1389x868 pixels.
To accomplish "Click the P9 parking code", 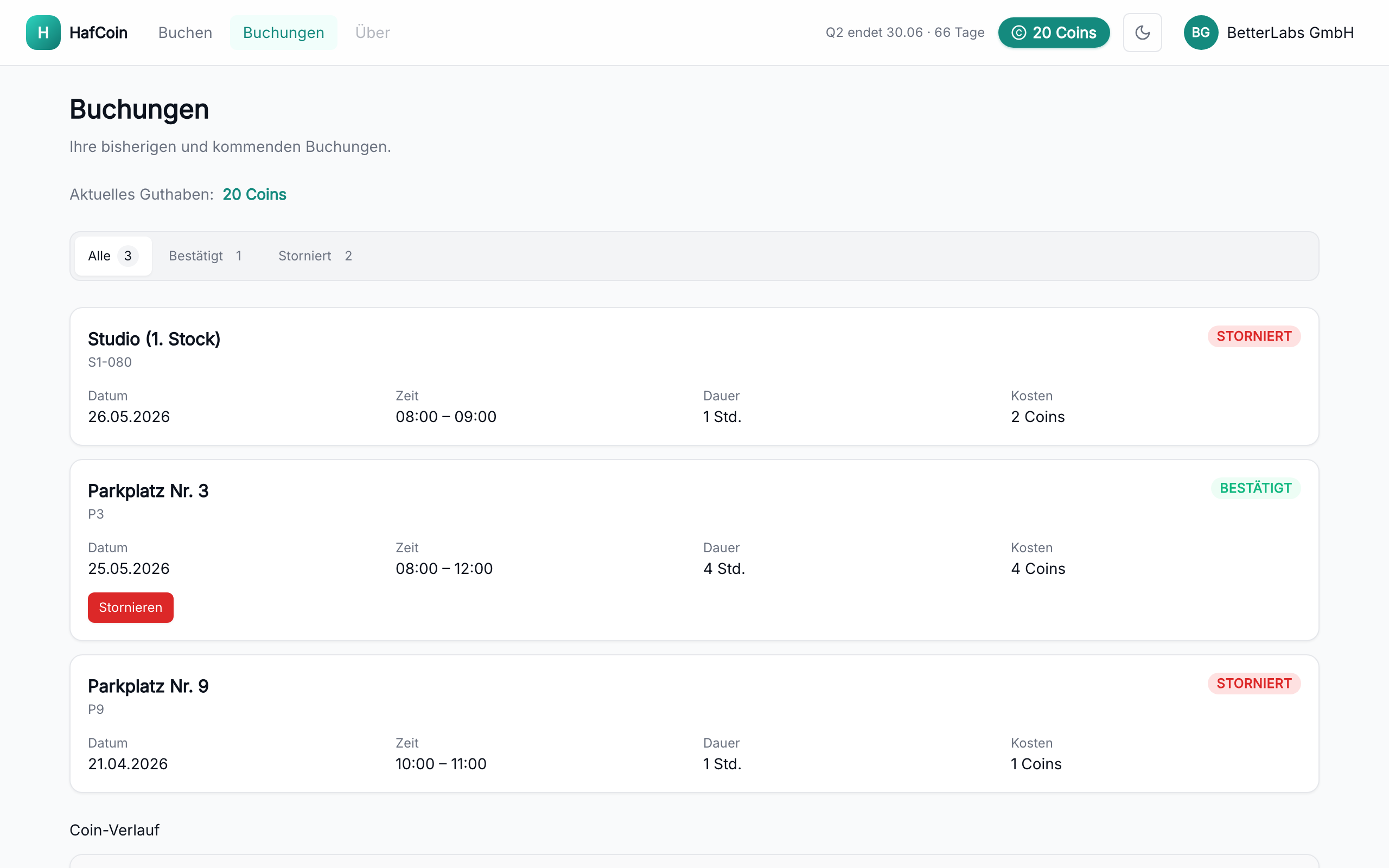I will (x=96, y=710).
